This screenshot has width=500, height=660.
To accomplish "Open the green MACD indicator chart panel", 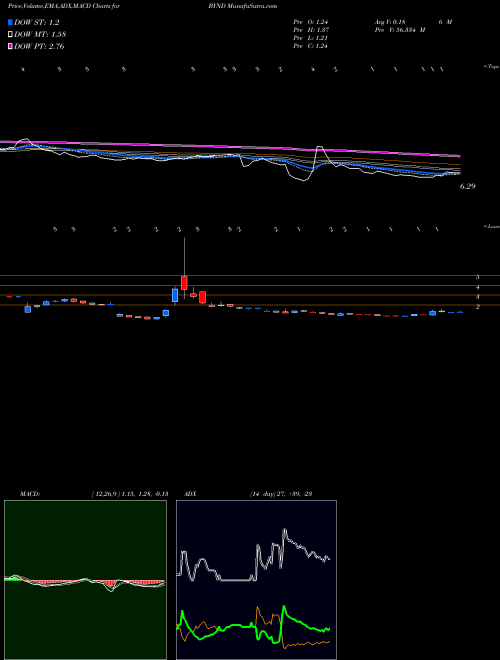I will click(x=85, y=580).
